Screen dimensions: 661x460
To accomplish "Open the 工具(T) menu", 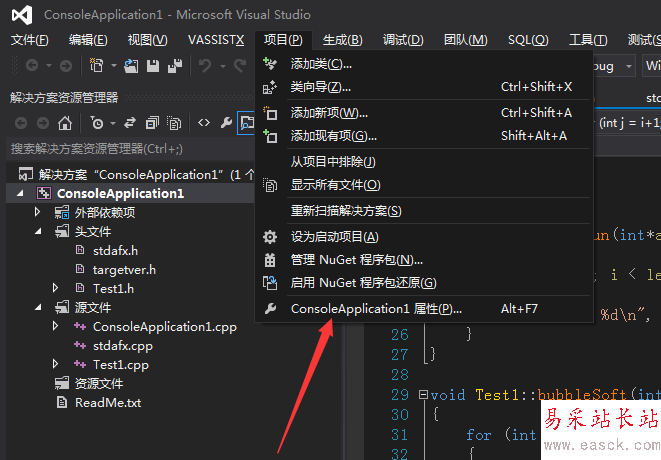I will click(x=588, y=40).
